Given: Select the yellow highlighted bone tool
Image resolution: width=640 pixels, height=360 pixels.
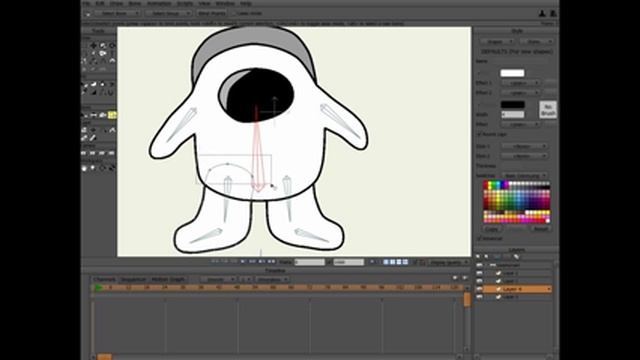Looking at the screenshot, I should click(112, 115).
